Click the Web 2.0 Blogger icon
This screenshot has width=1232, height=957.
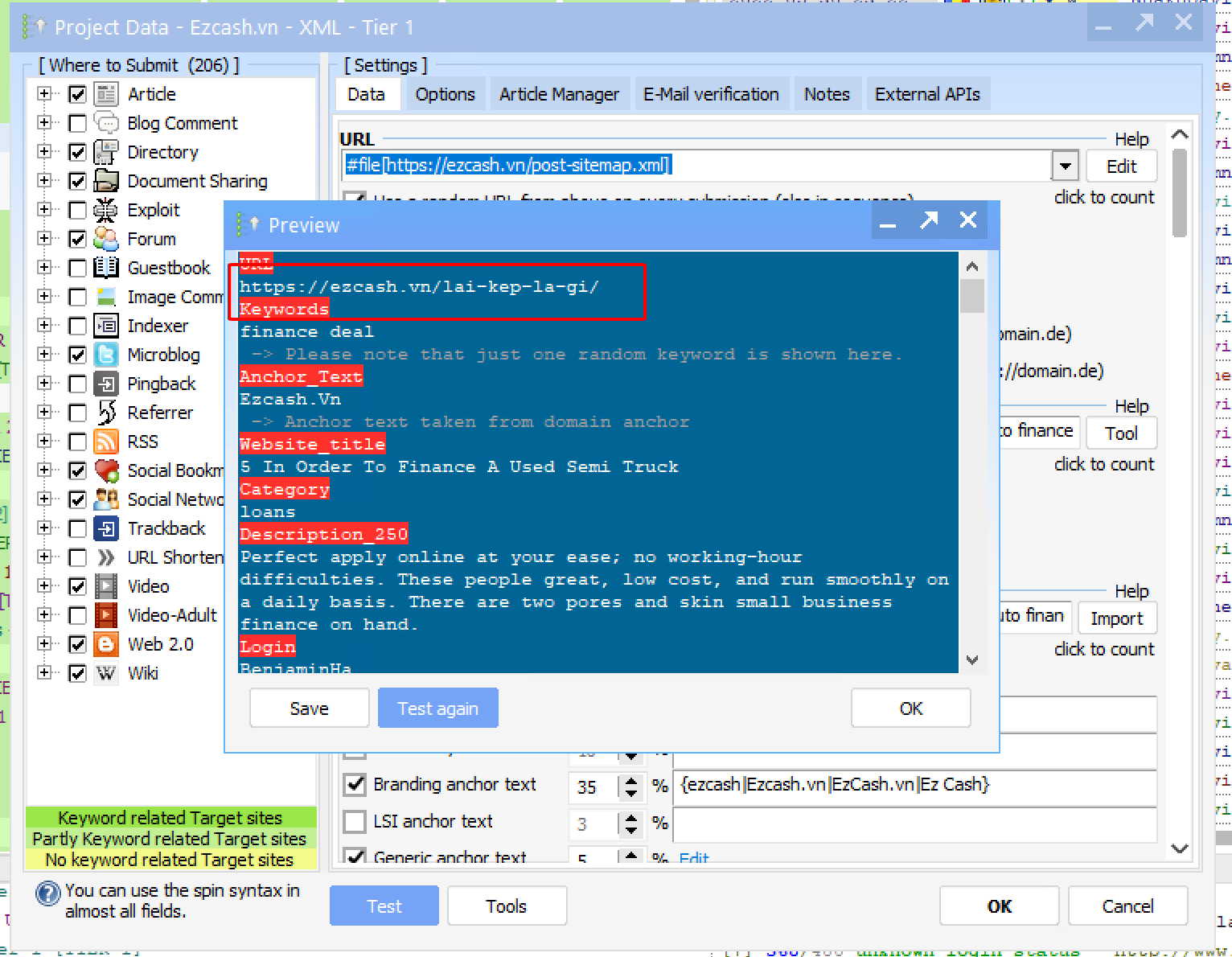(x=106, y=644)
